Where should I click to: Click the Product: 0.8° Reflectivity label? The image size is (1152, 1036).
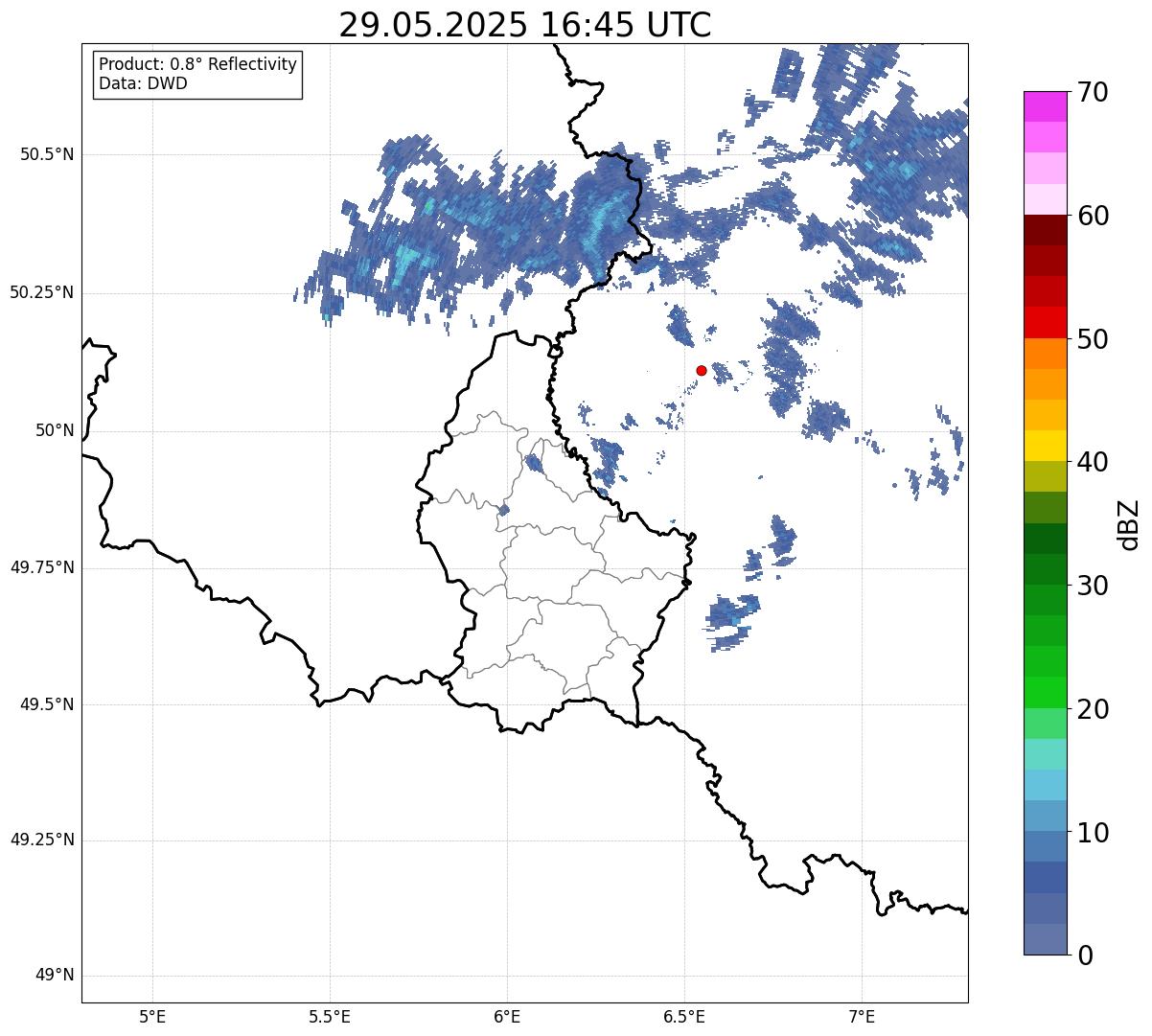coord(198,64)
